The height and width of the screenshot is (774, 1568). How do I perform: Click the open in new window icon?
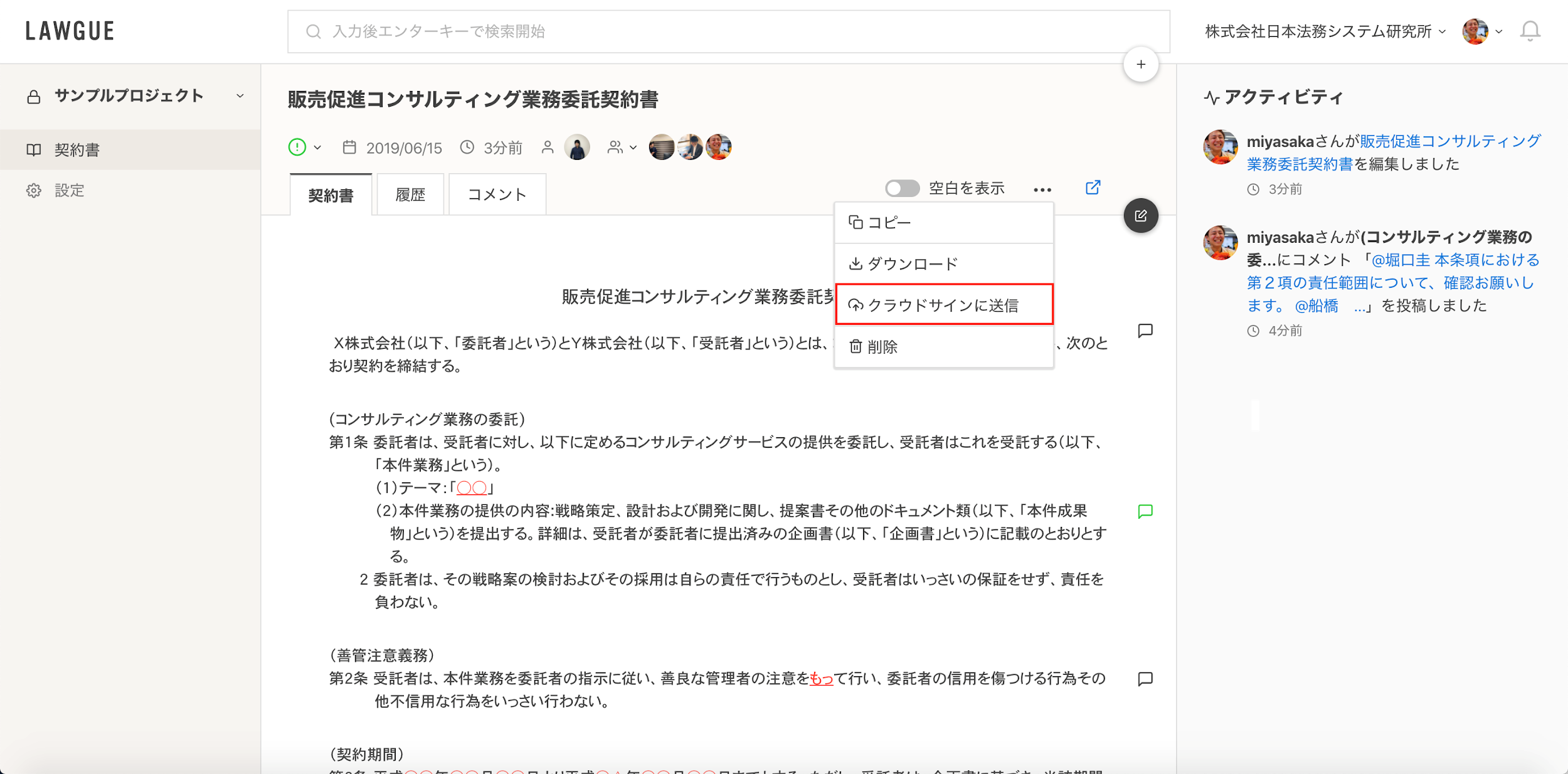pyautogui.click(x=1093, y=188)
